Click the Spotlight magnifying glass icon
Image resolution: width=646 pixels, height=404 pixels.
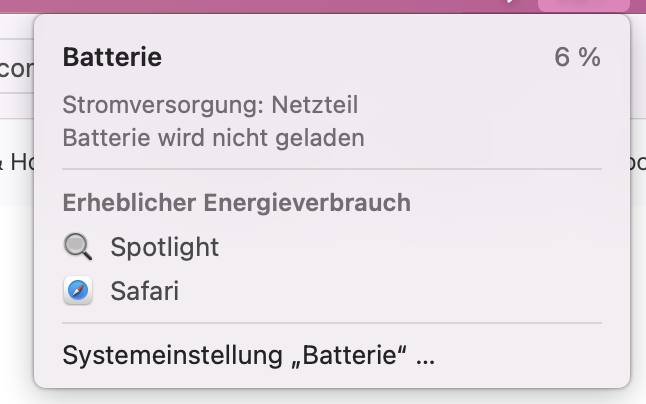tap(77, 247)
